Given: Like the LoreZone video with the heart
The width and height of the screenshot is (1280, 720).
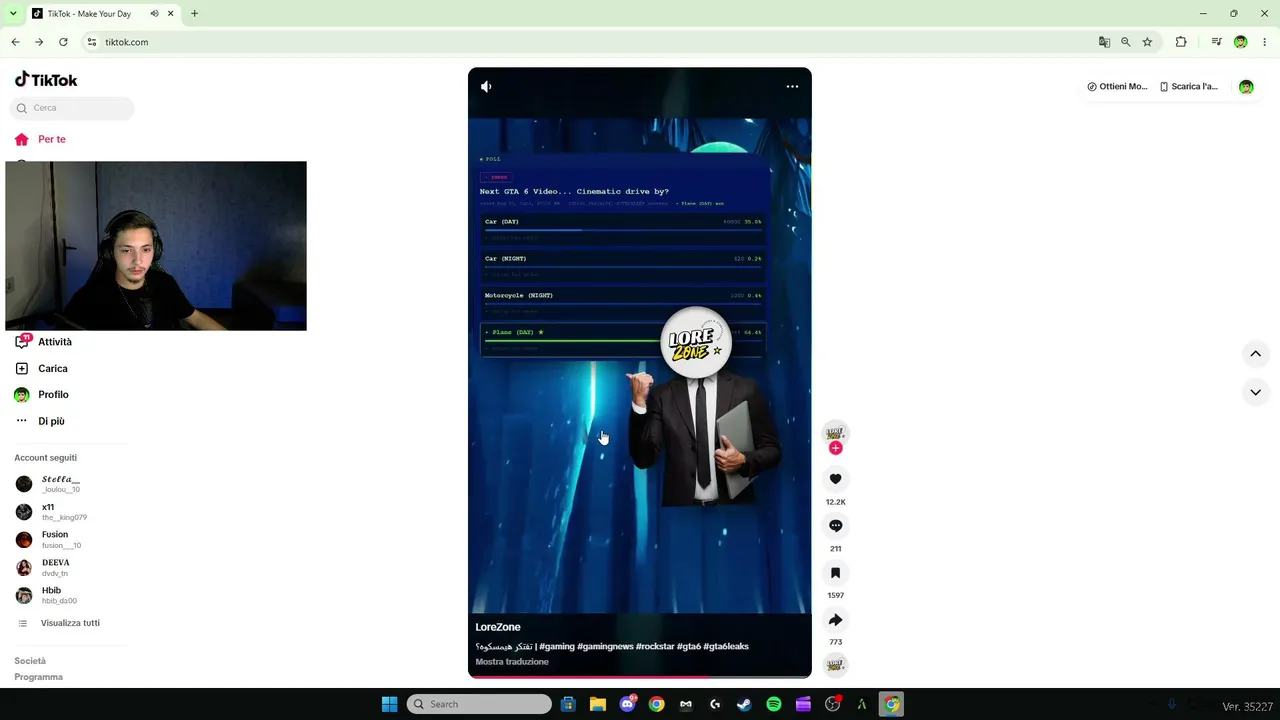Looking at the screenshot, I should click(x=836, y=479).
